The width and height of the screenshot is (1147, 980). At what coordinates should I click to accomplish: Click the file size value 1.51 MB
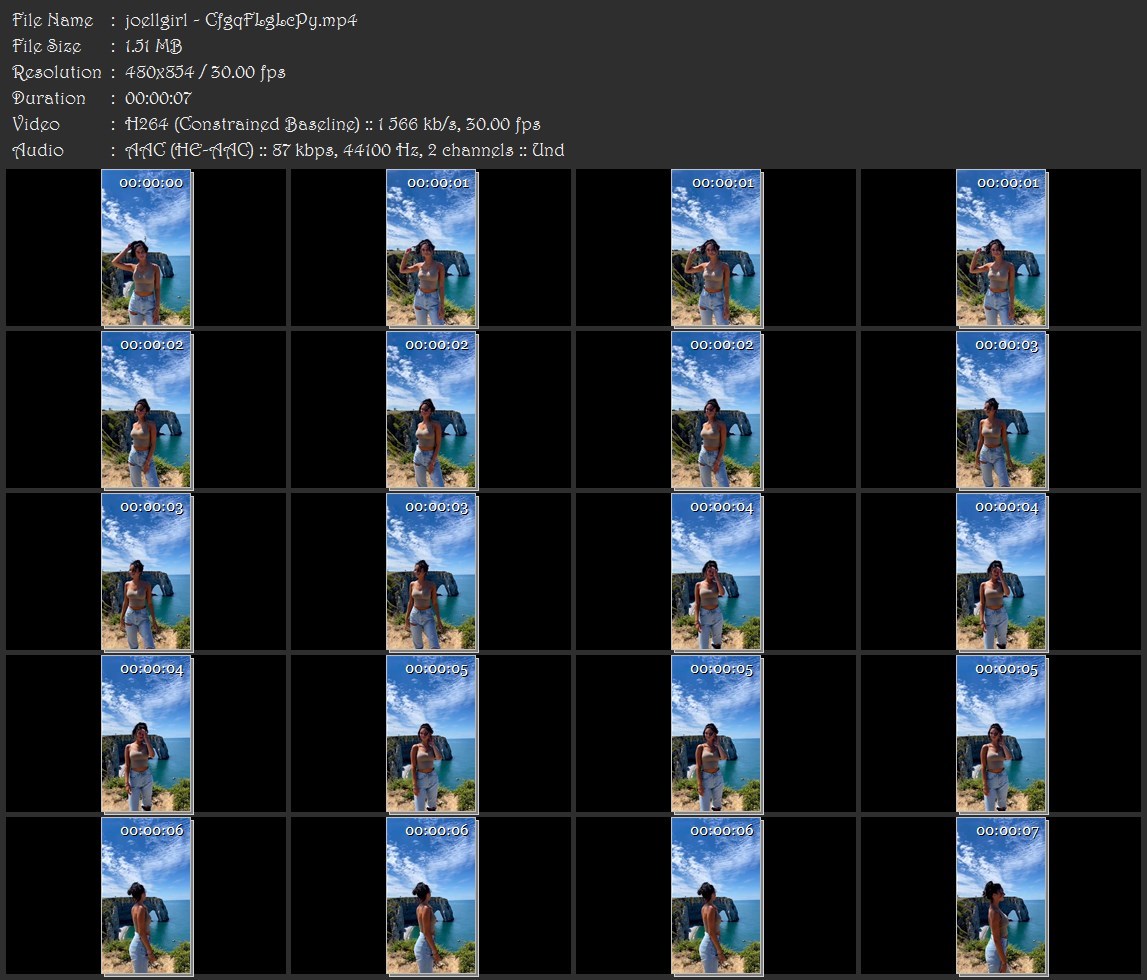coord(153,46)
